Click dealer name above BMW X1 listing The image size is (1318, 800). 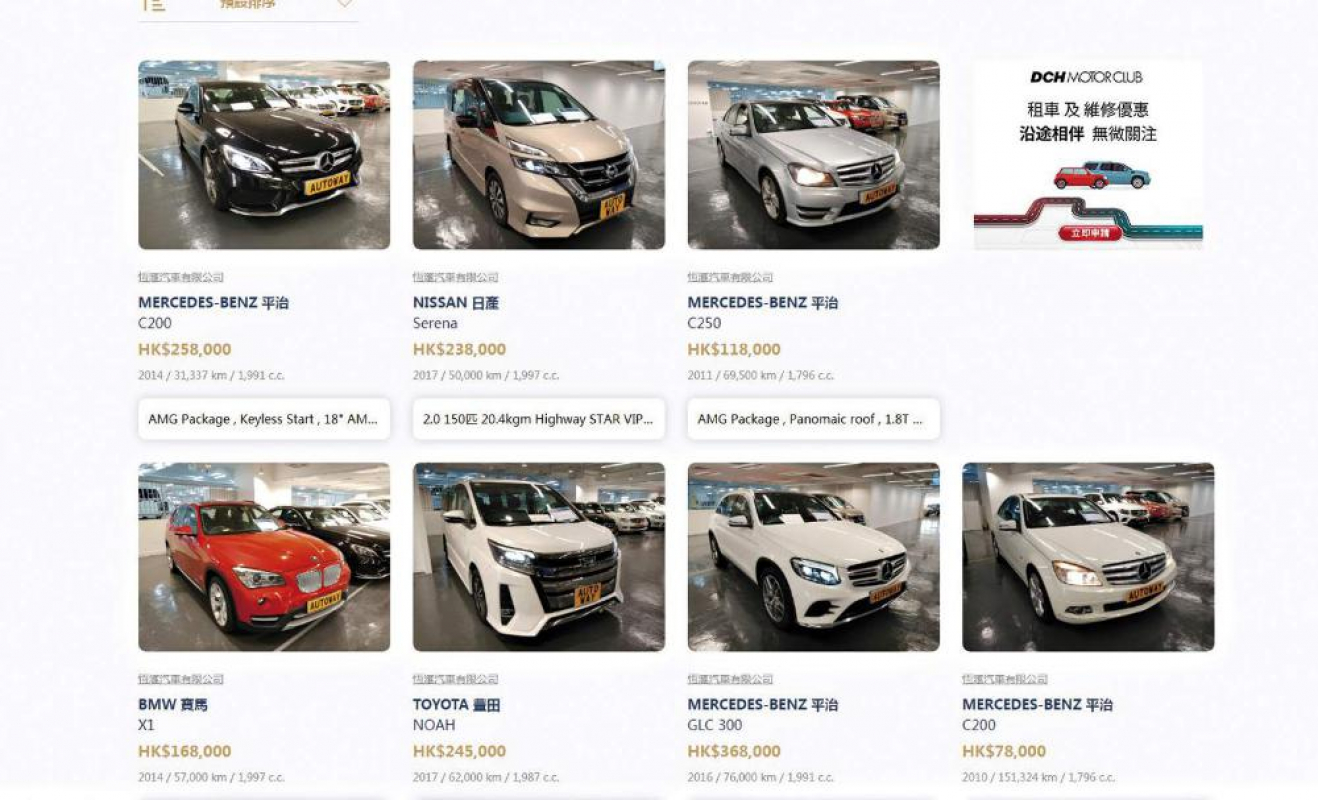point(181,679)
